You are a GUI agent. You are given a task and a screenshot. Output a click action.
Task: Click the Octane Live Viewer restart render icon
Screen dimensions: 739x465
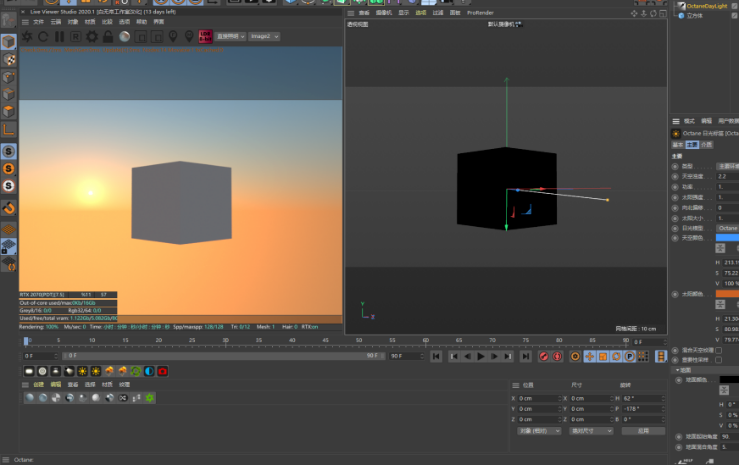[44, 37]
